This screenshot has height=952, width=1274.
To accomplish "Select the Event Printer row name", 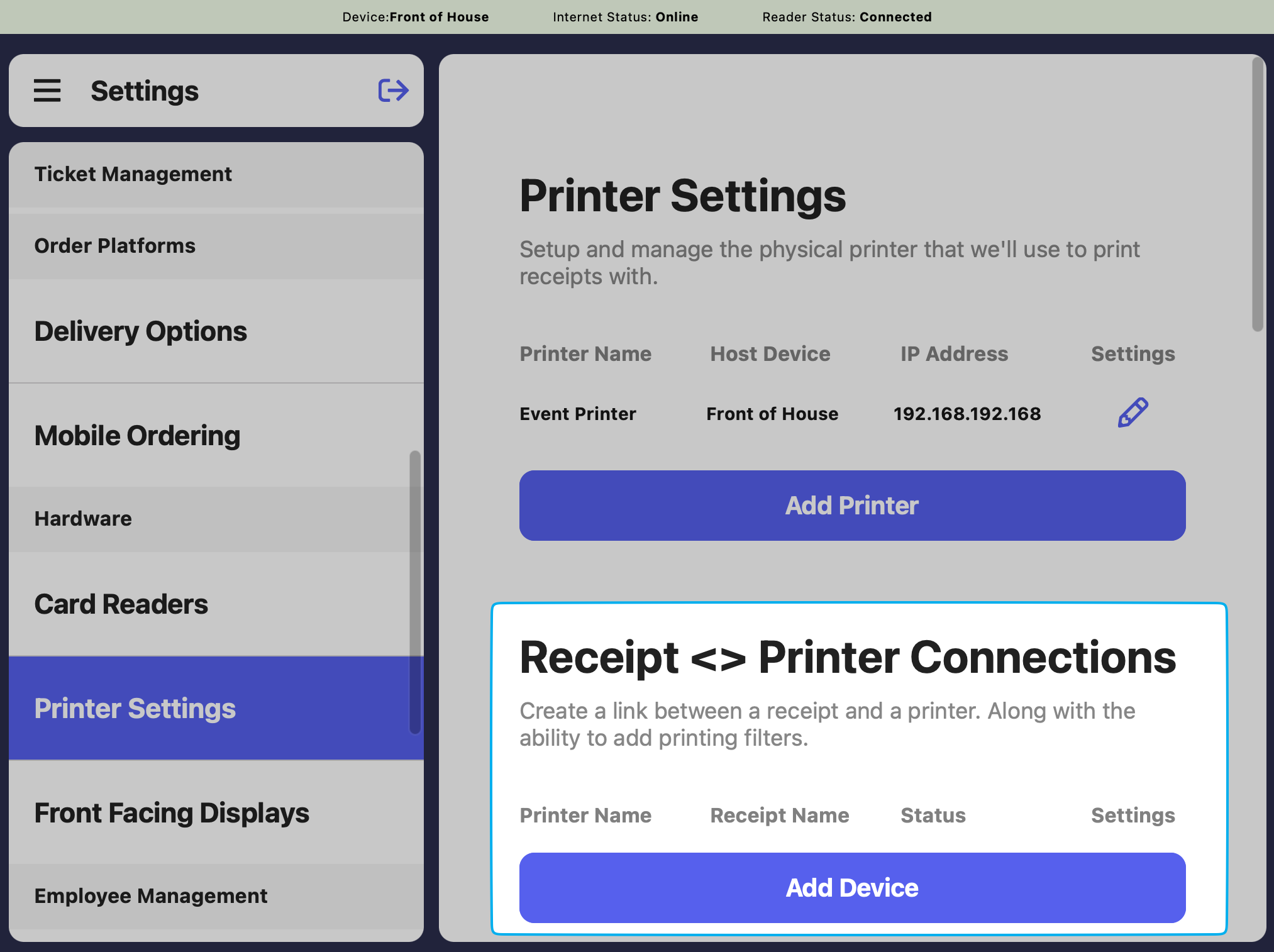I will click(x=578, y=414).
